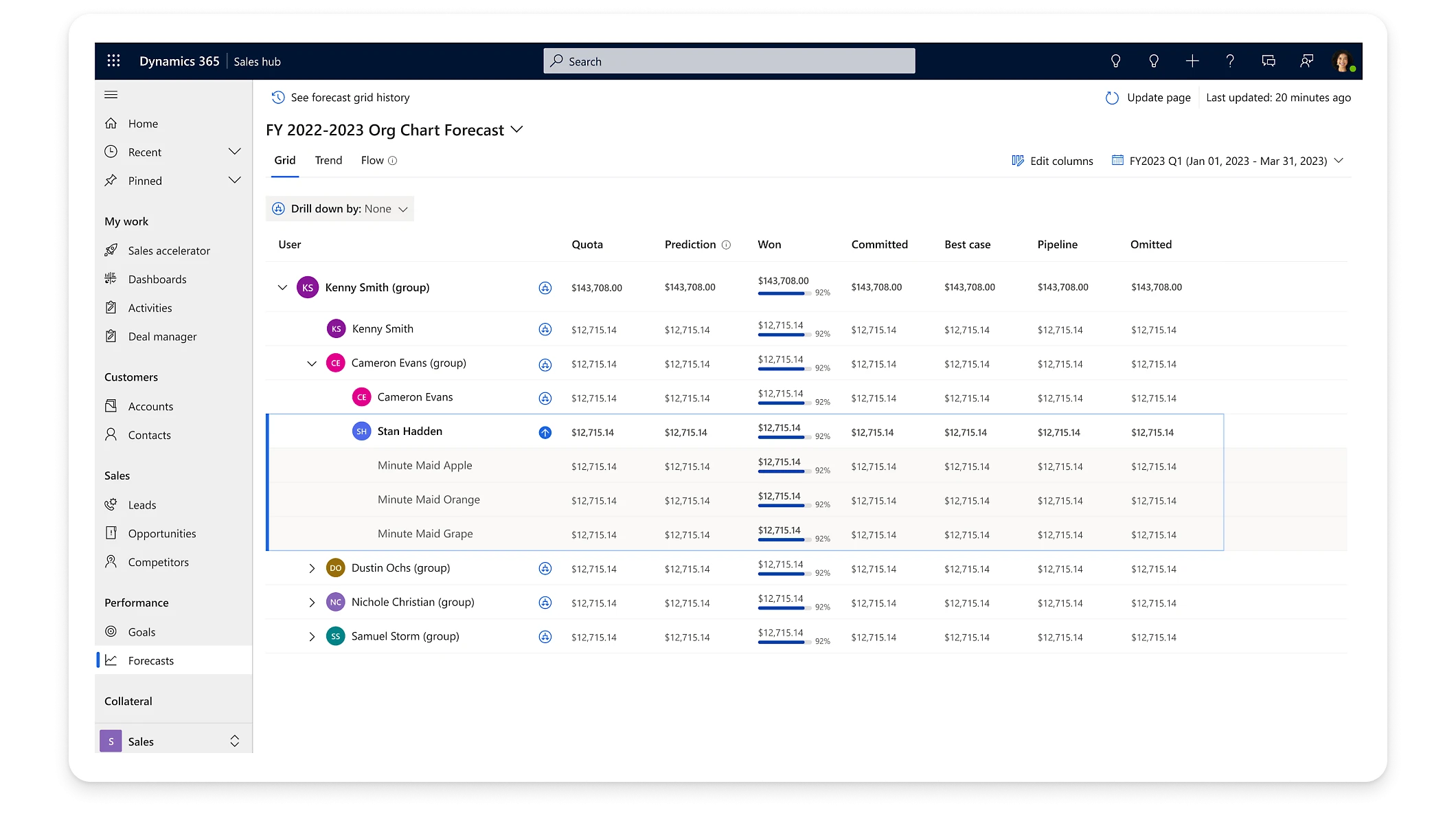Click Kenny Smith (group) Won progress bar
1456x819 pixels.
tap(784, 293)
